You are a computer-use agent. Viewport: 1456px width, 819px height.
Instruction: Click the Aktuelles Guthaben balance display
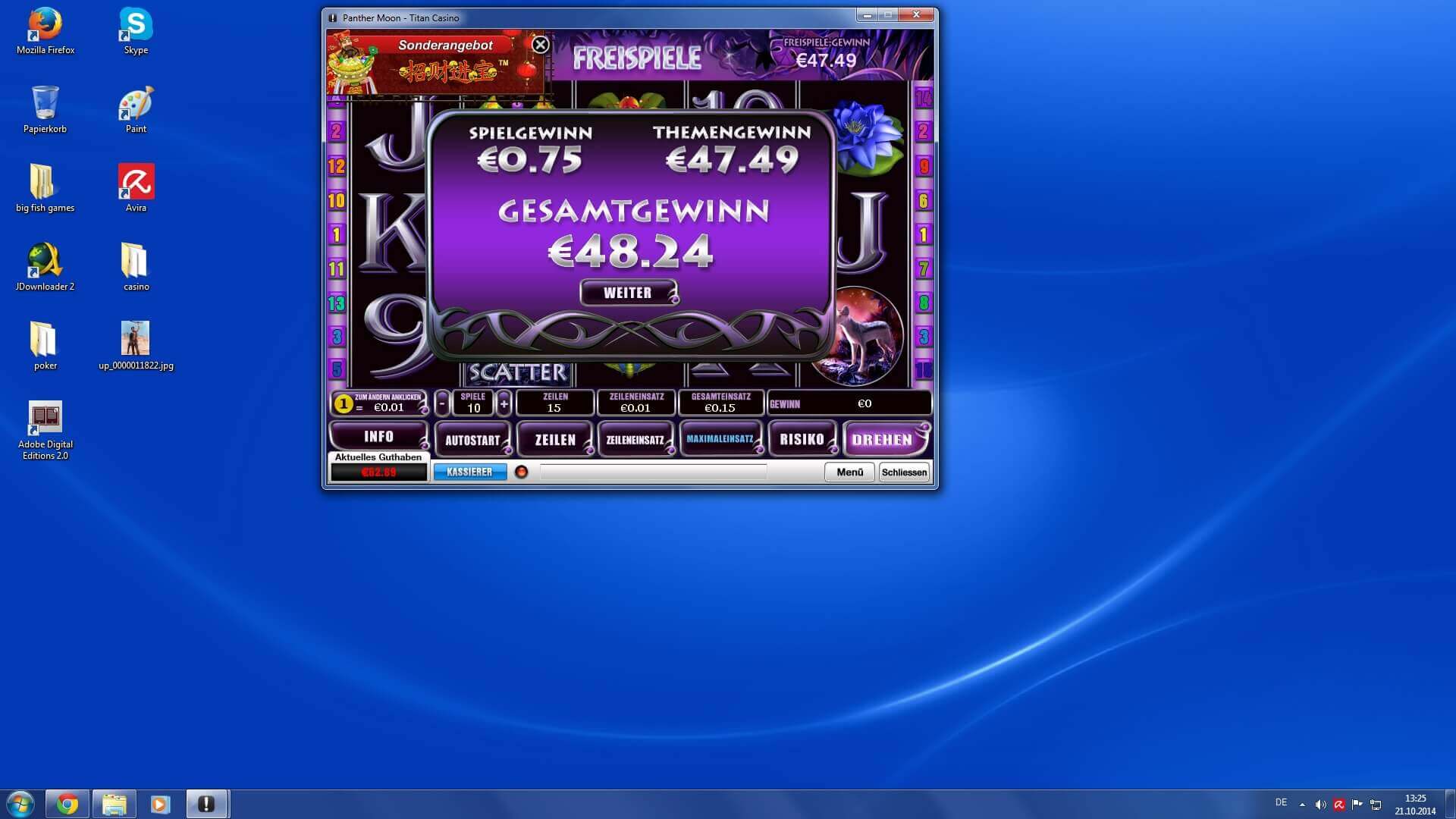point(378,472)
